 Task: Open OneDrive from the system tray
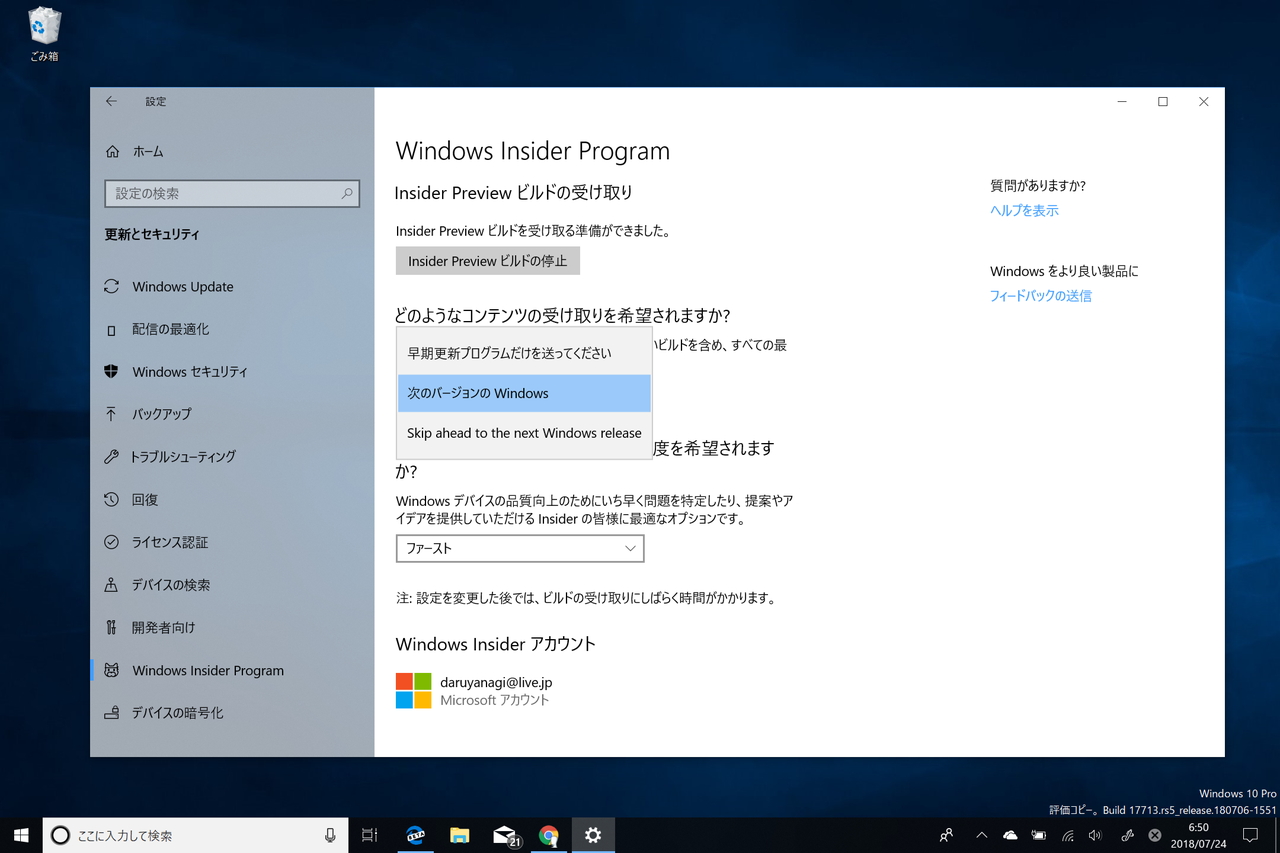[x=1010, y=835]
